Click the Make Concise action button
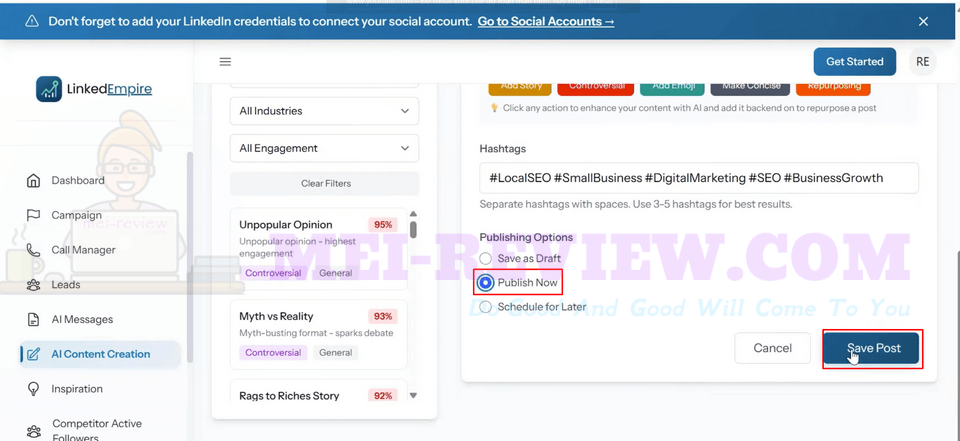This screenshot has width=960, height=441. click(751, 88)
